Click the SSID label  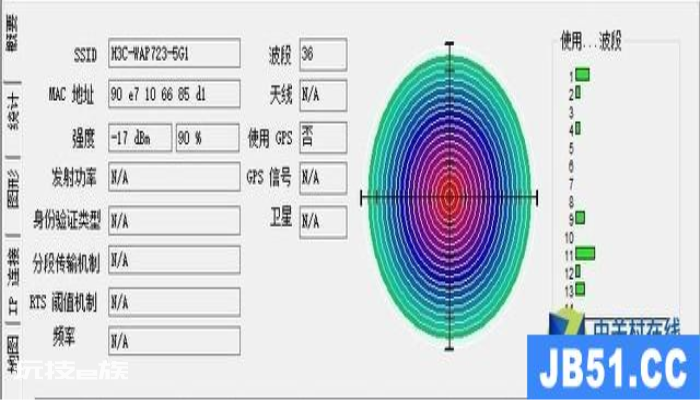coord(85,55)
